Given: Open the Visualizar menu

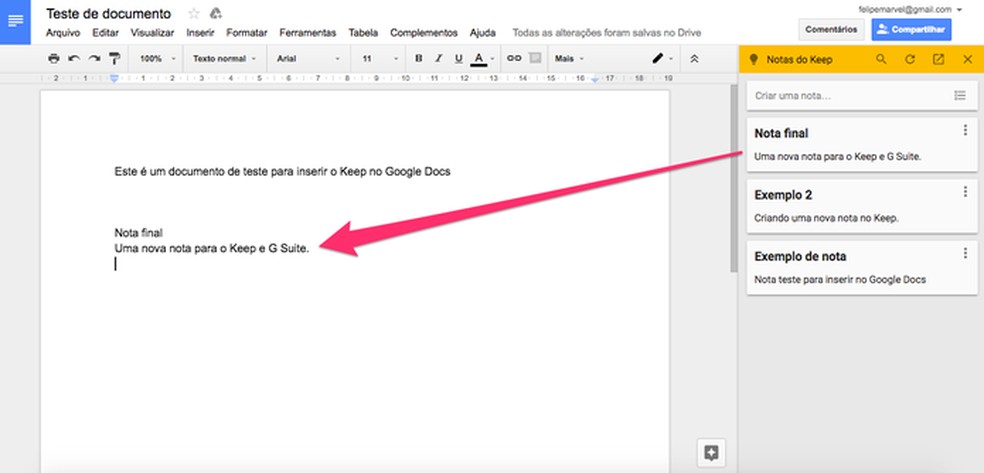Looking at the screenshot, I should coord(152,33).
